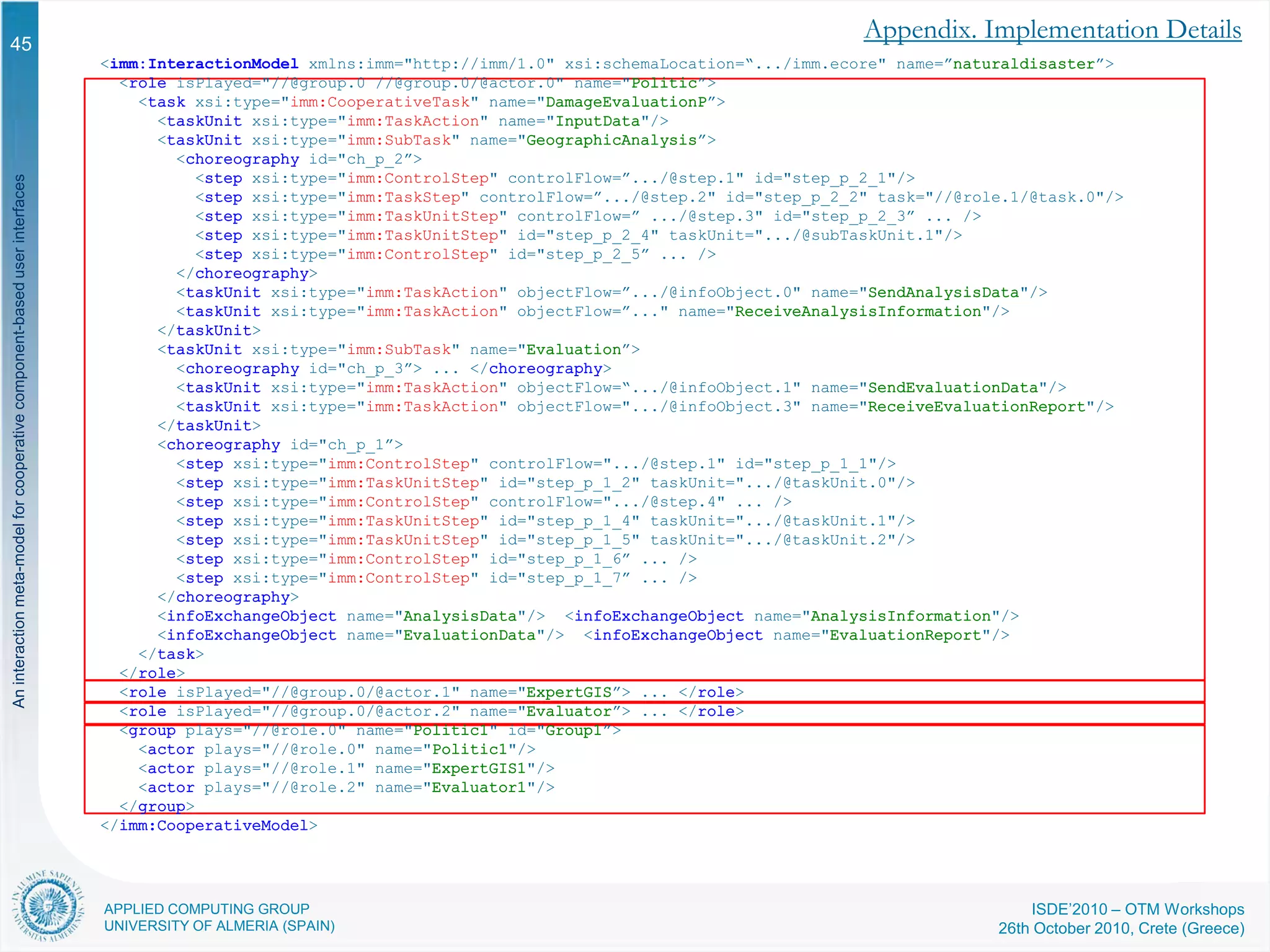Click the University of Almeria seal logo
Screen dimensions: 1270x952
[48, 906]
